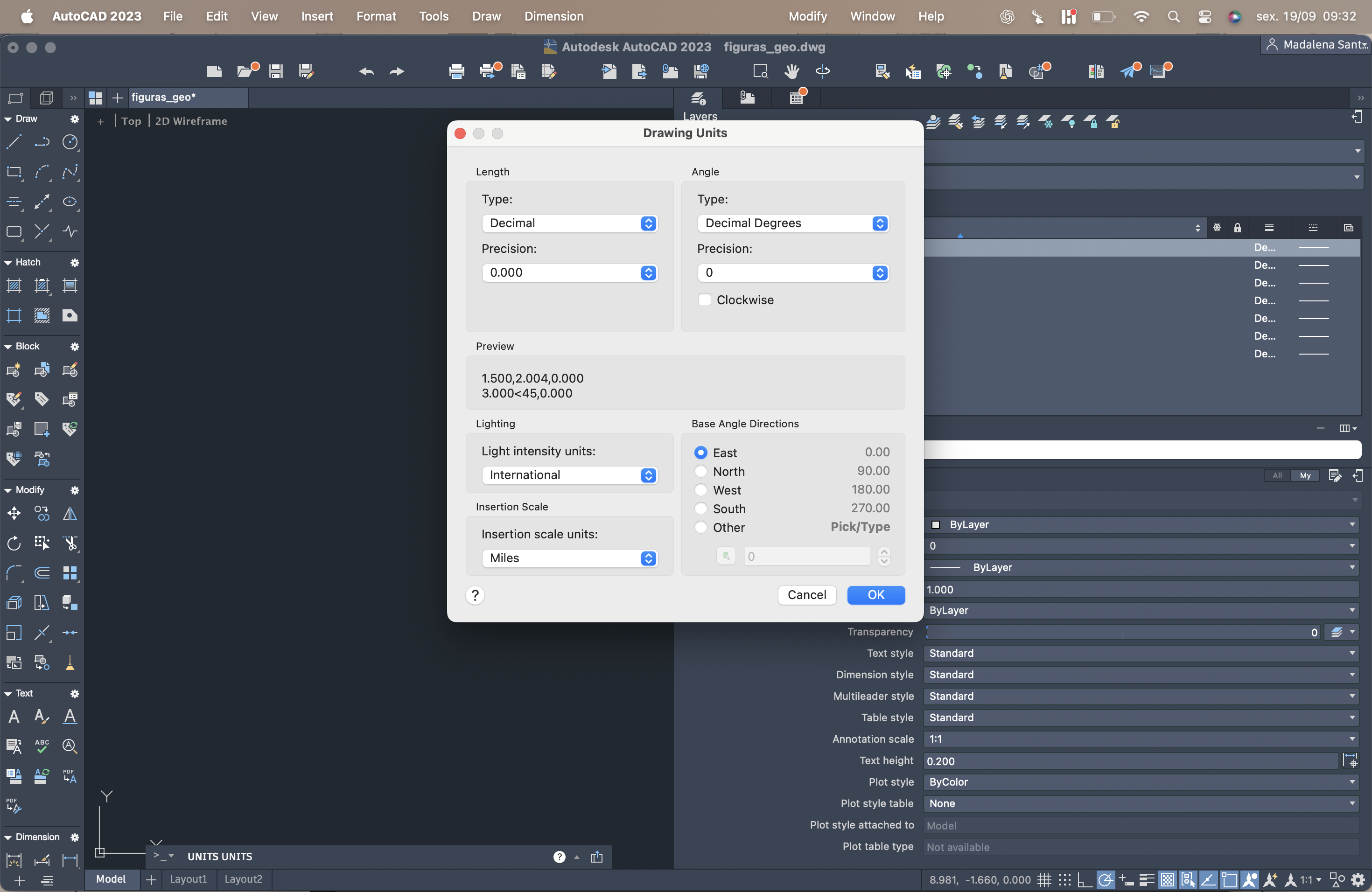Switch to Layout1 tab

pyautogui.click(x=188, y=879)
